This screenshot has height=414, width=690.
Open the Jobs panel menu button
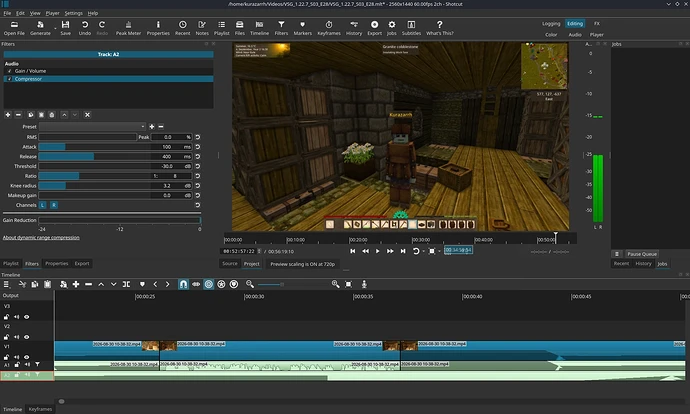tap(617, 254)
